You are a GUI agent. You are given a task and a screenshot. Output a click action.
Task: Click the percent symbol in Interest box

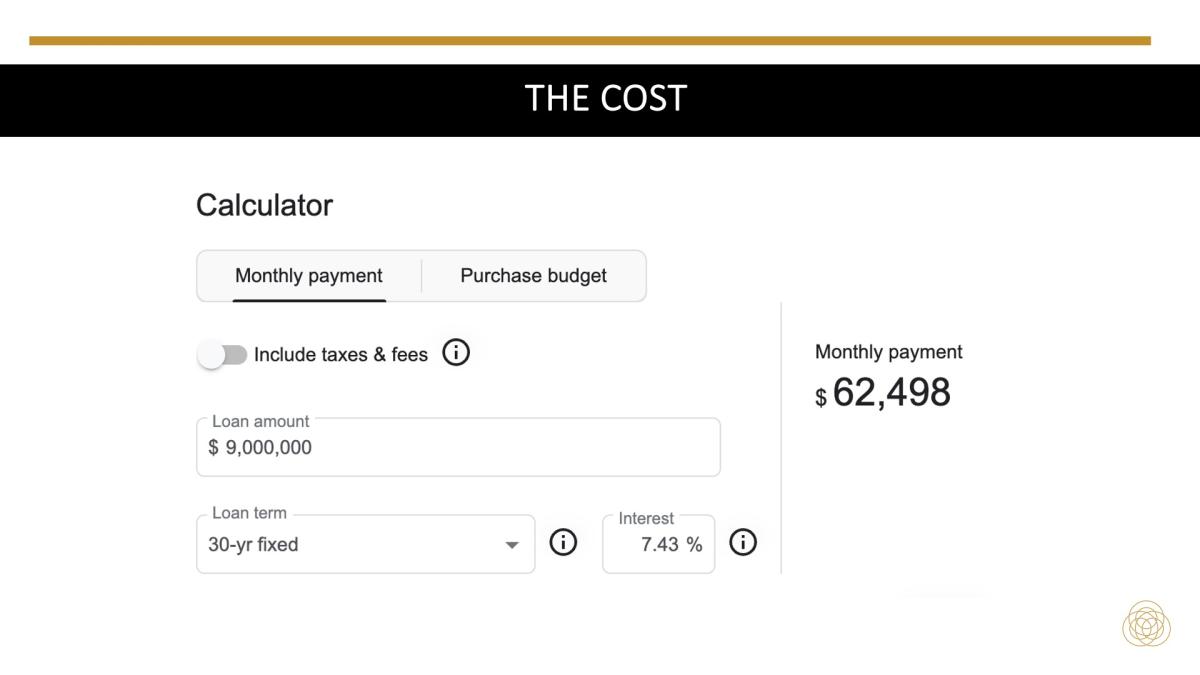(694, 545)
